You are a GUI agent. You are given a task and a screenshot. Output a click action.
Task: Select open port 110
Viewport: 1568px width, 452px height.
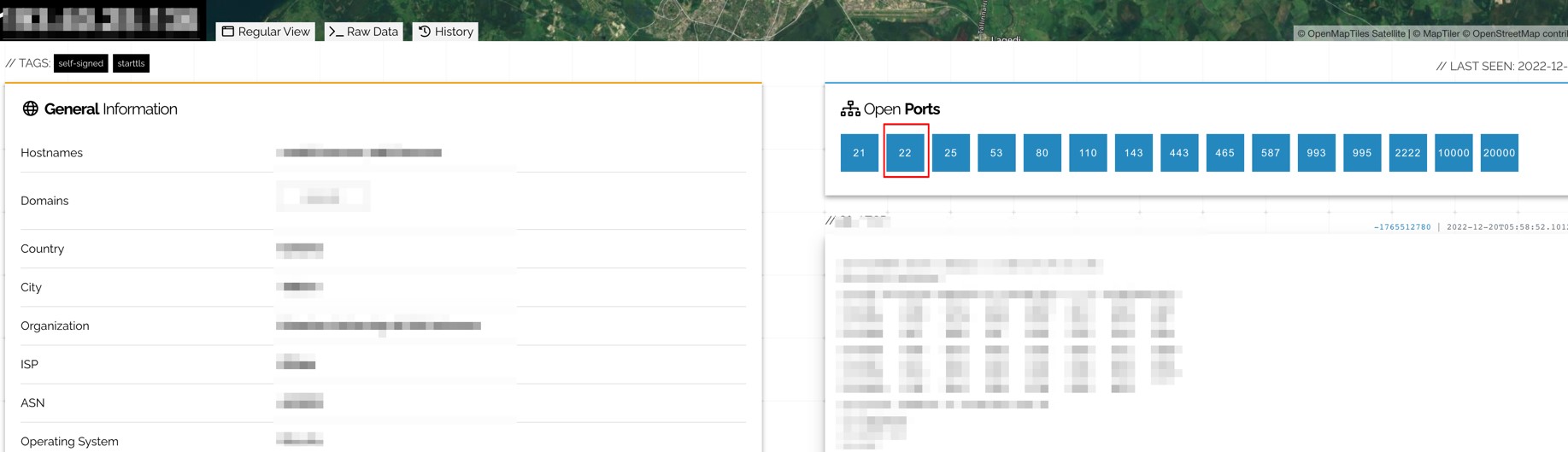tap(1088, 153)
